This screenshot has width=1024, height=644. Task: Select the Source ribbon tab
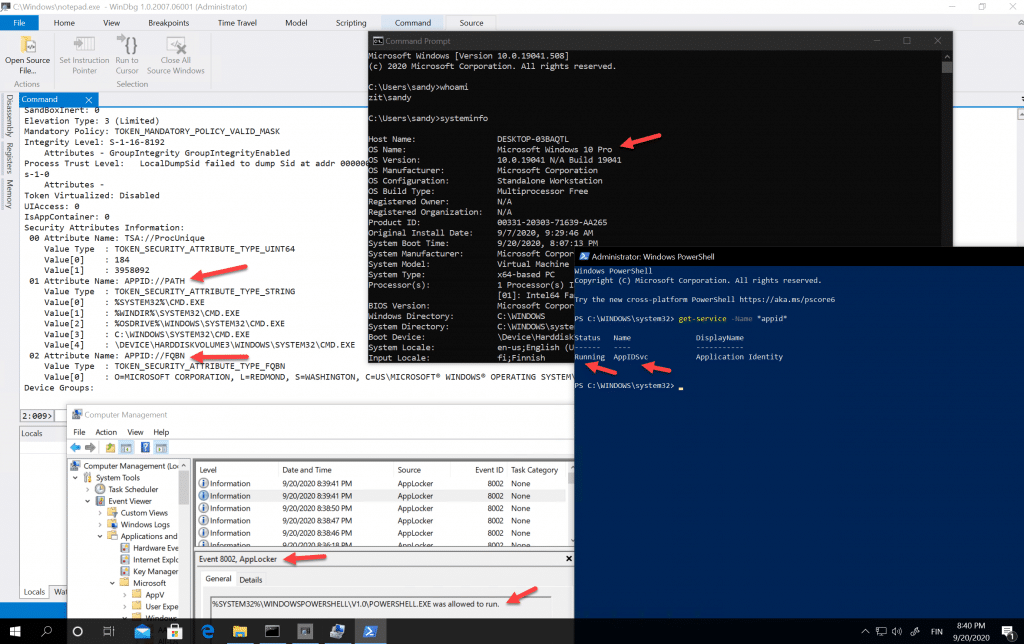pyautogui.click(x=471, y=23)
